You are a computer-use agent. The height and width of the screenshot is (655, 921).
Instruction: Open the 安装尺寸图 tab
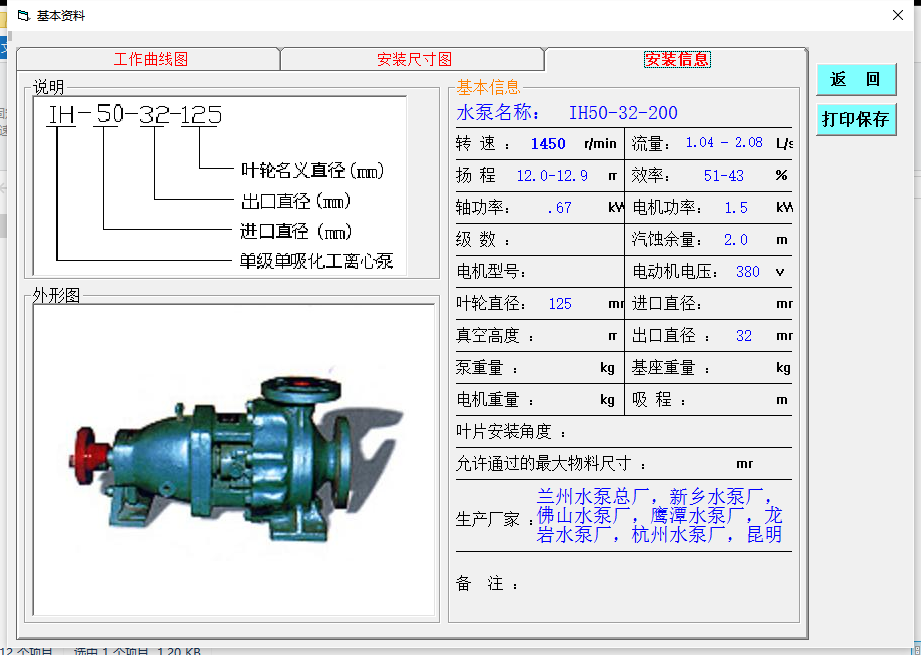point(414,59)
